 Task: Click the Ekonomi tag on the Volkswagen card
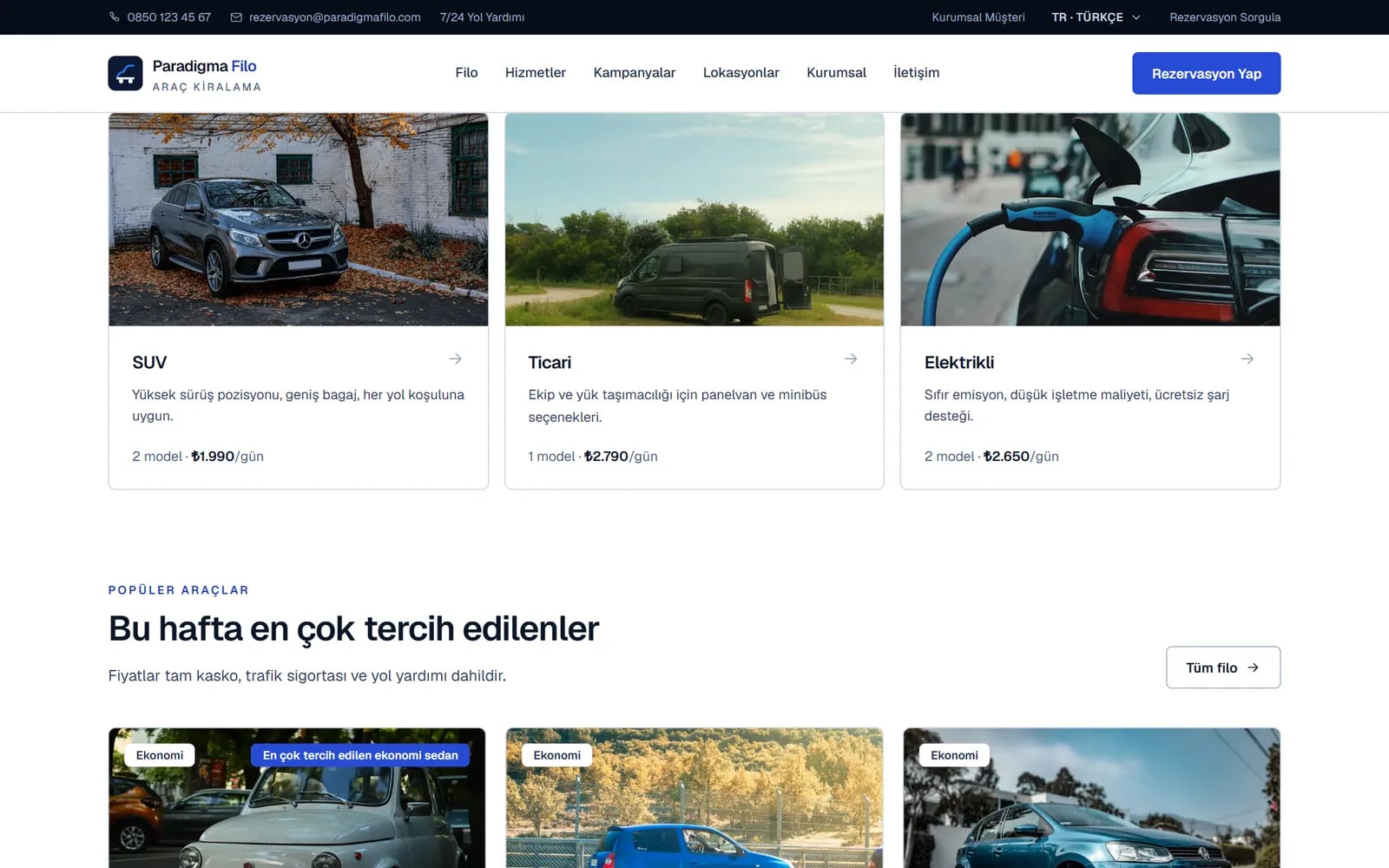[954, 755]
